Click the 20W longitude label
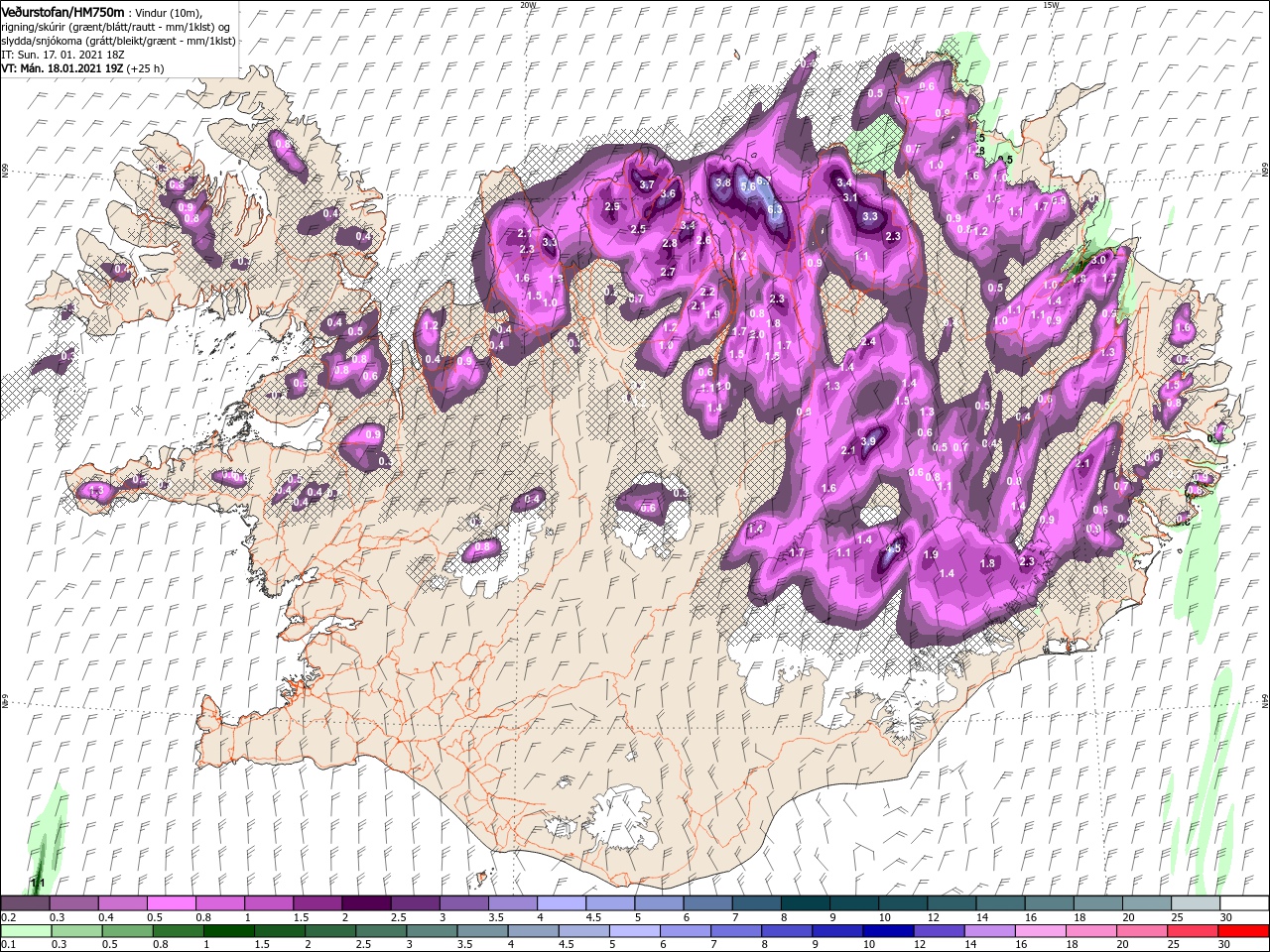Viewport: 1270px width, 952px height. pos(528,5)
